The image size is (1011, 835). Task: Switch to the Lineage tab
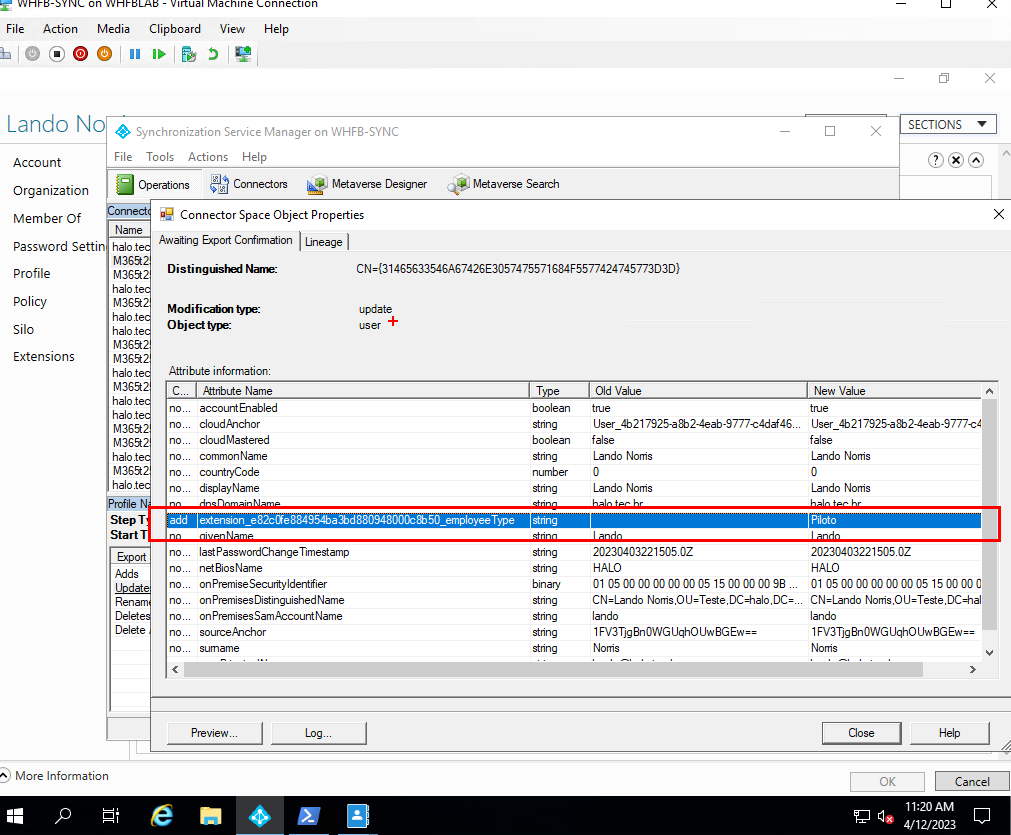pyautogui.click(x=324, y=242)
